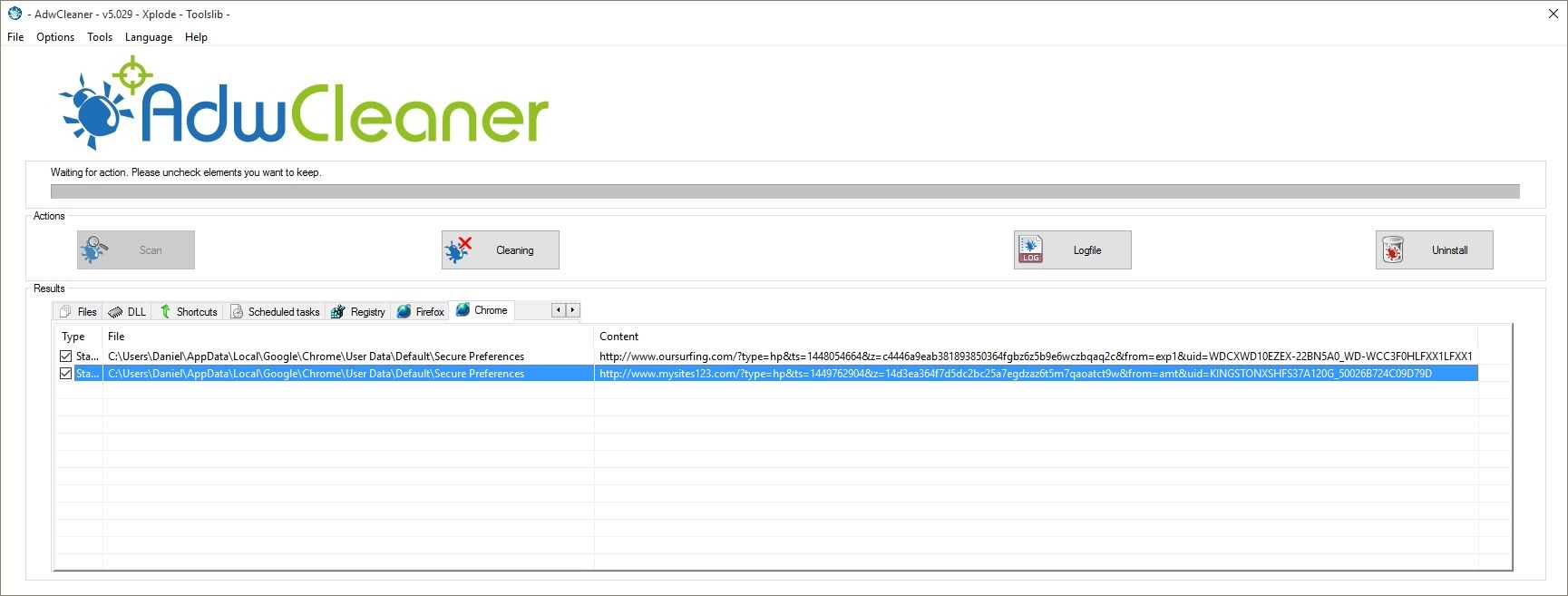Select the Chrome tab
1568x596 pixels.
point(482,310)
